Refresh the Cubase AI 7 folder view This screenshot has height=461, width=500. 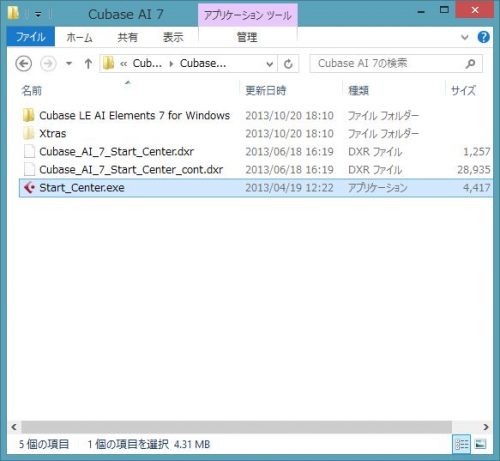pyautogui.click(x=288, y=63)
